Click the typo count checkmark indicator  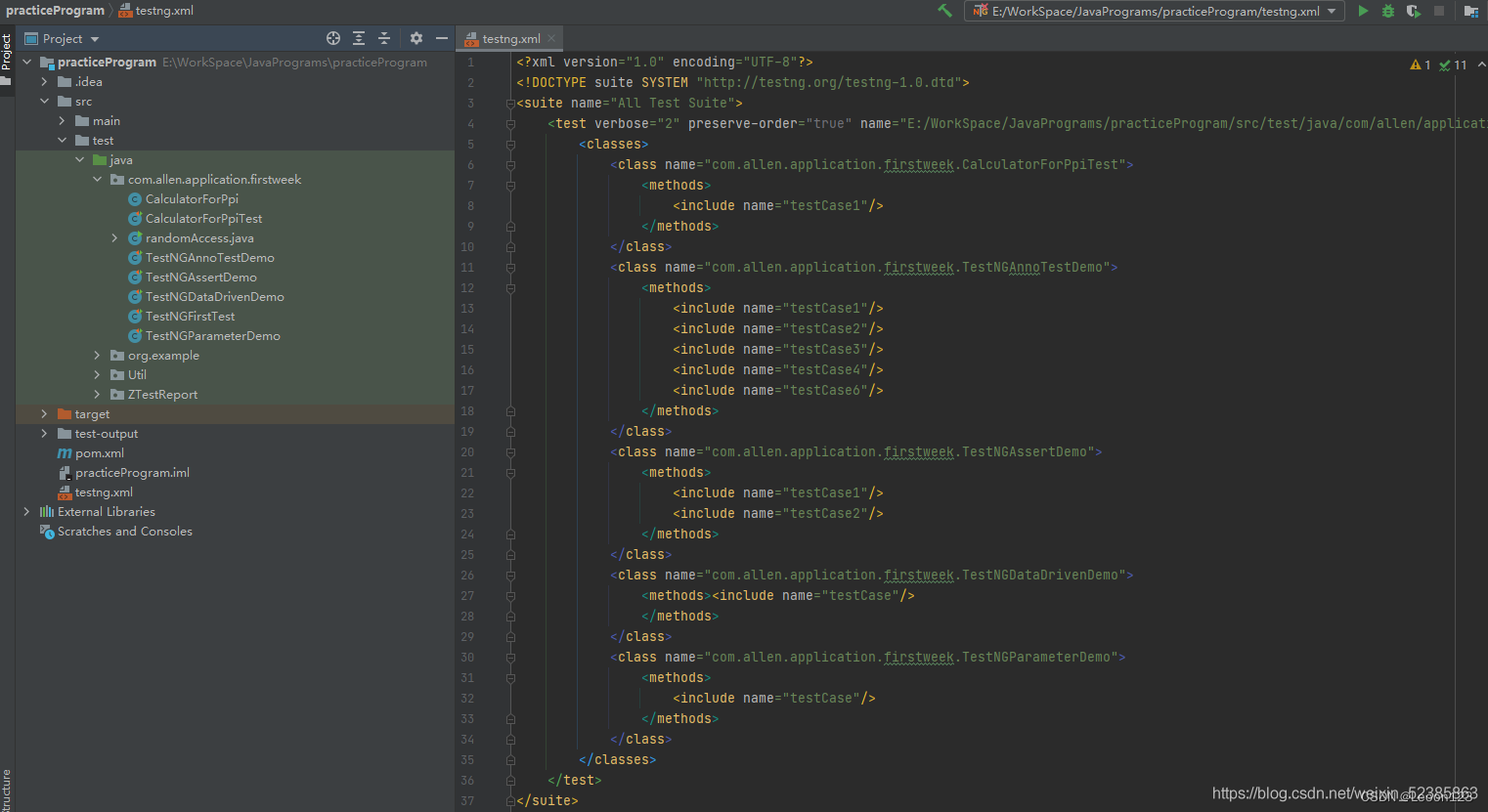1453,64
